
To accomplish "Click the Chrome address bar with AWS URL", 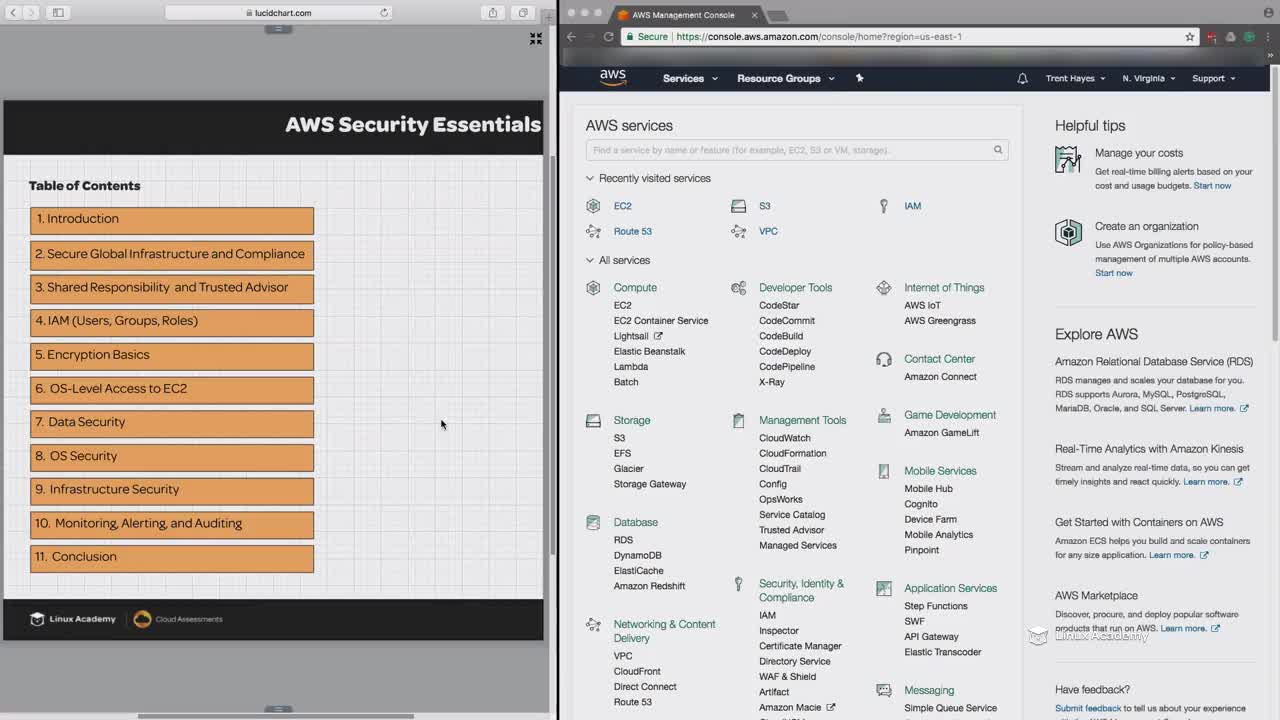I will pyautogui.click(x=910, y=37).
